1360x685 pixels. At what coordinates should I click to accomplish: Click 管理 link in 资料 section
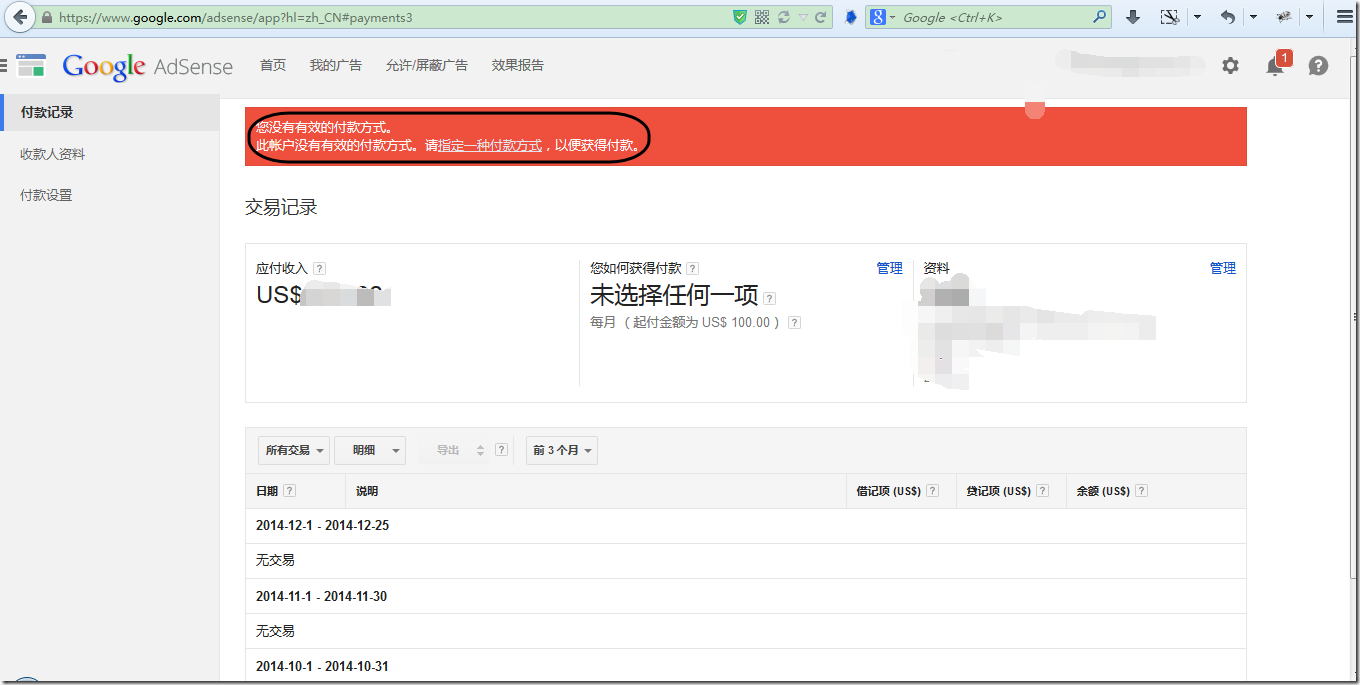[1223, 268]
